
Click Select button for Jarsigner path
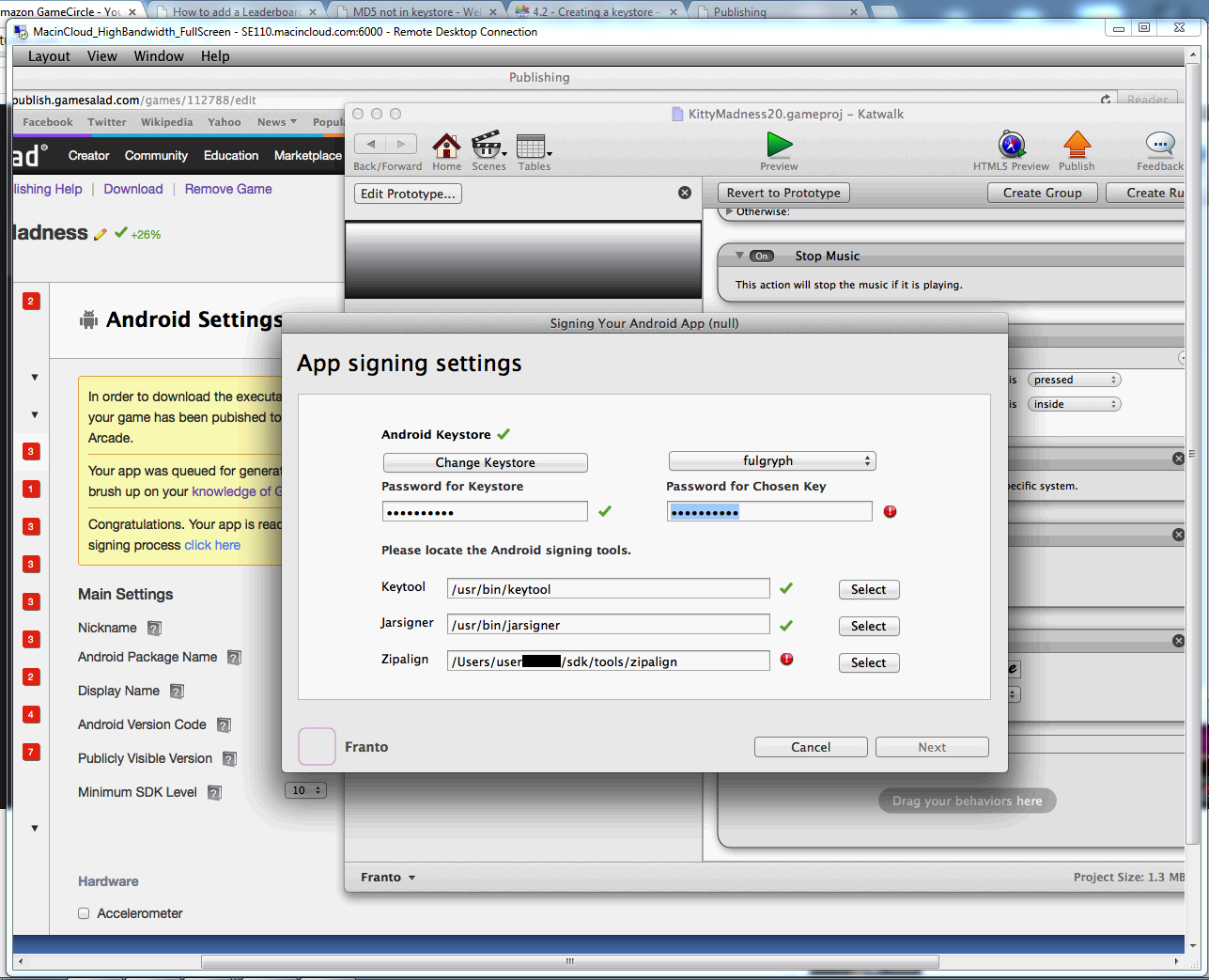(869, 627)
